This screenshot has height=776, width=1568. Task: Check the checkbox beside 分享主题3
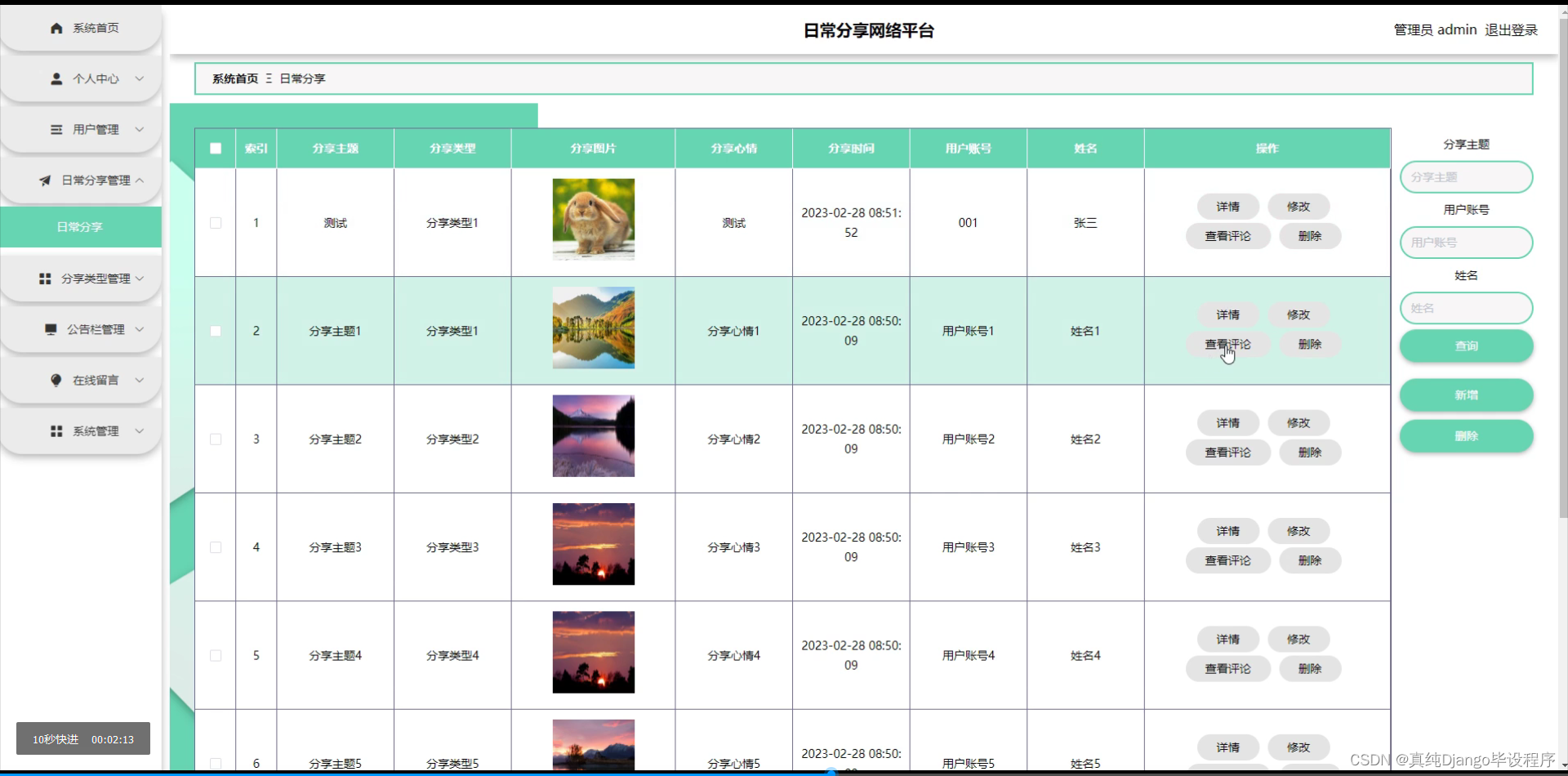pyautogui.click(x=215, y=546)
